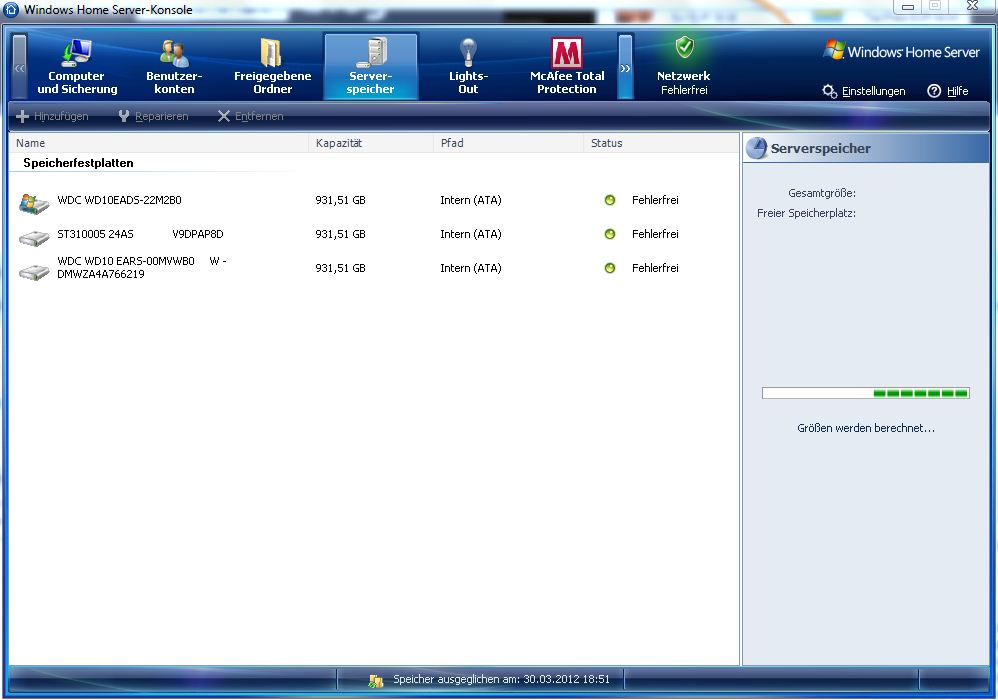Viewport: 998px width, 700px height.
Task: Click the system drive icon of WD10EADS
Action: [34, 204]
